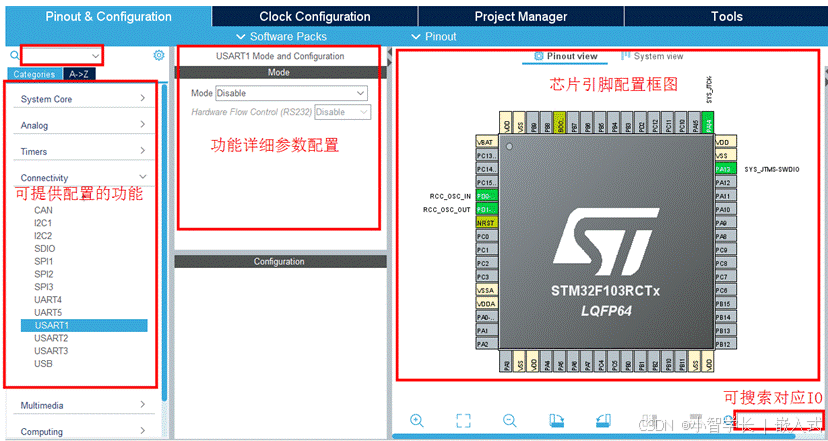Click the PD1 pin labeled RCC_OSC_OUT

click(487, 210)
